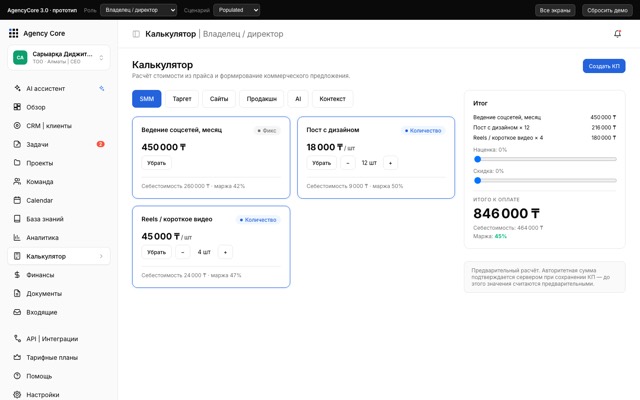Open the Сценарий dropdown Populated
Screen dimensions: 640x400
pyautogui.click(x=237, y=10)
